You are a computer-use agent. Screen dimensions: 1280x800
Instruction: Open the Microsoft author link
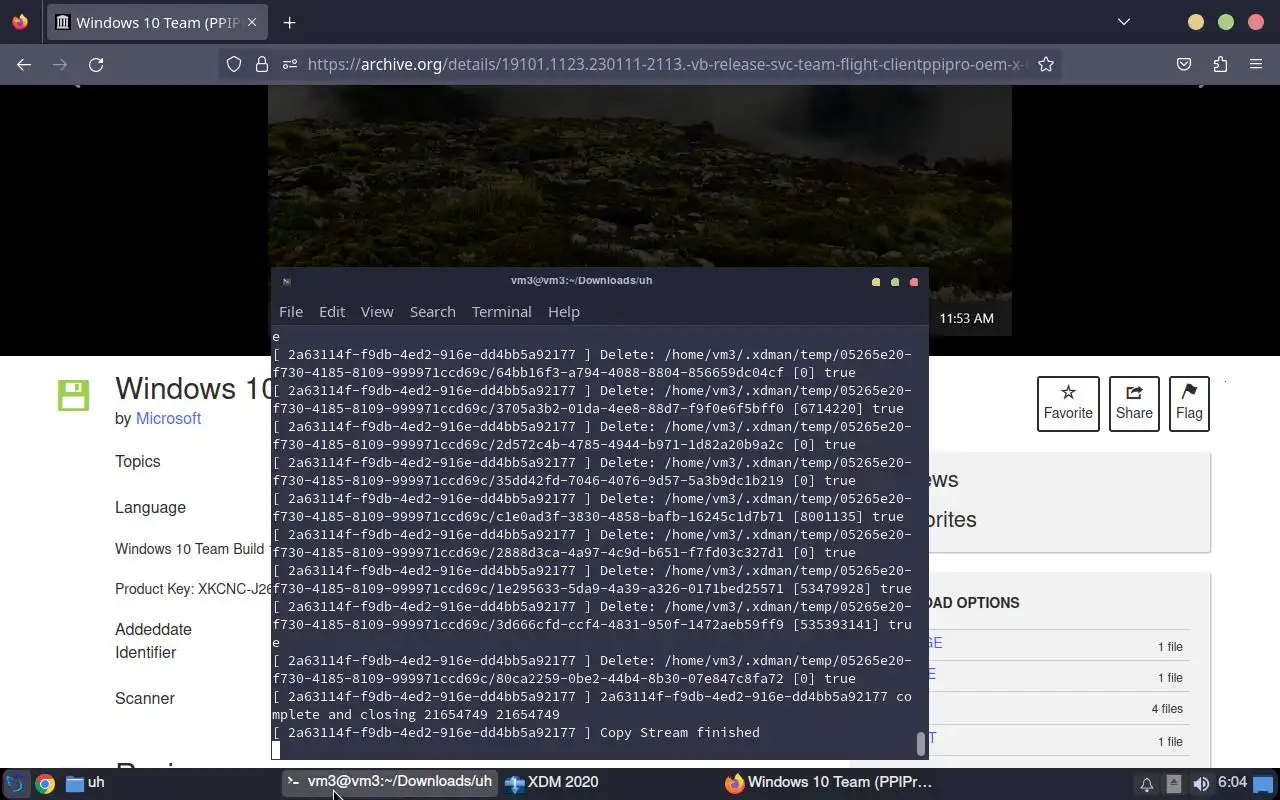(168, 419)
